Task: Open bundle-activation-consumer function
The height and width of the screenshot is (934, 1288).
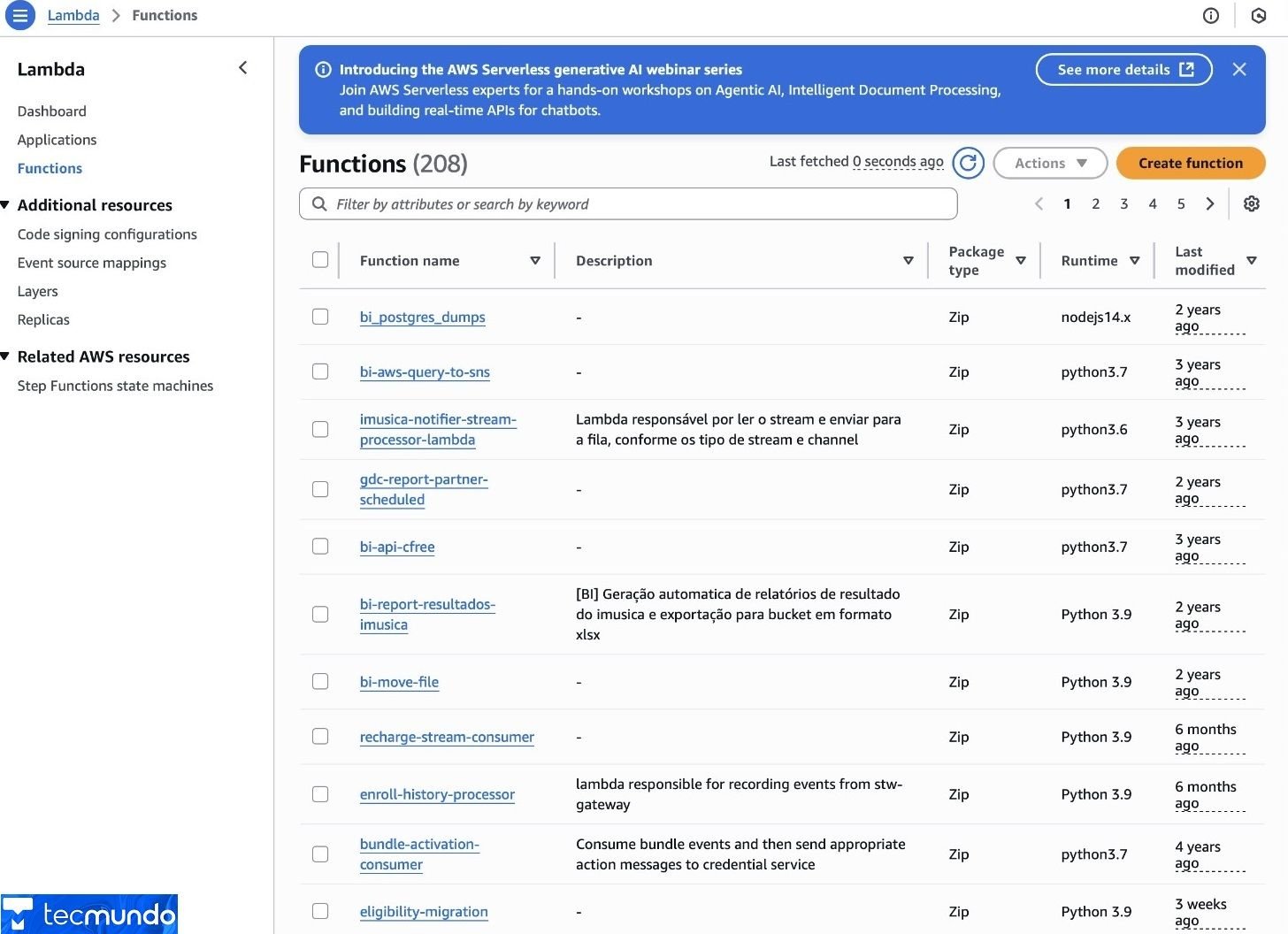Action: tap(419, 854)
